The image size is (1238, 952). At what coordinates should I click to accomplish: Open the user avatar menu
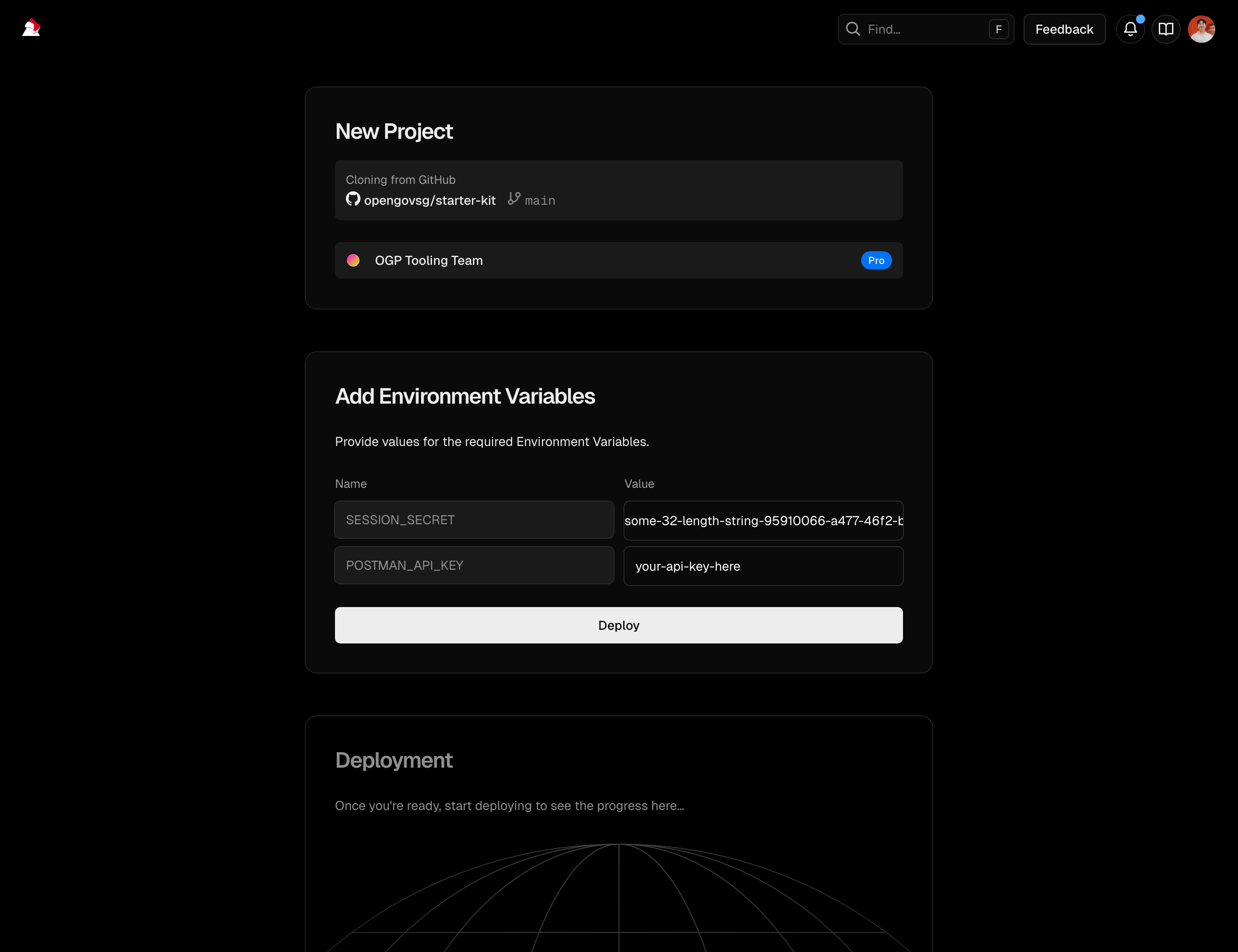[x=1201, y=29]
